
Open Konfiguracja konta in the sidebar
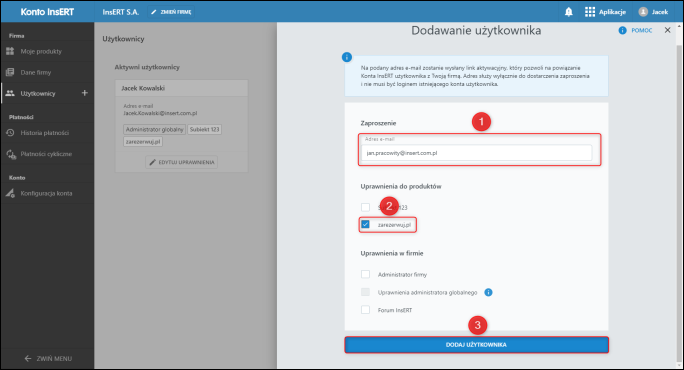[x=47, y=193]
